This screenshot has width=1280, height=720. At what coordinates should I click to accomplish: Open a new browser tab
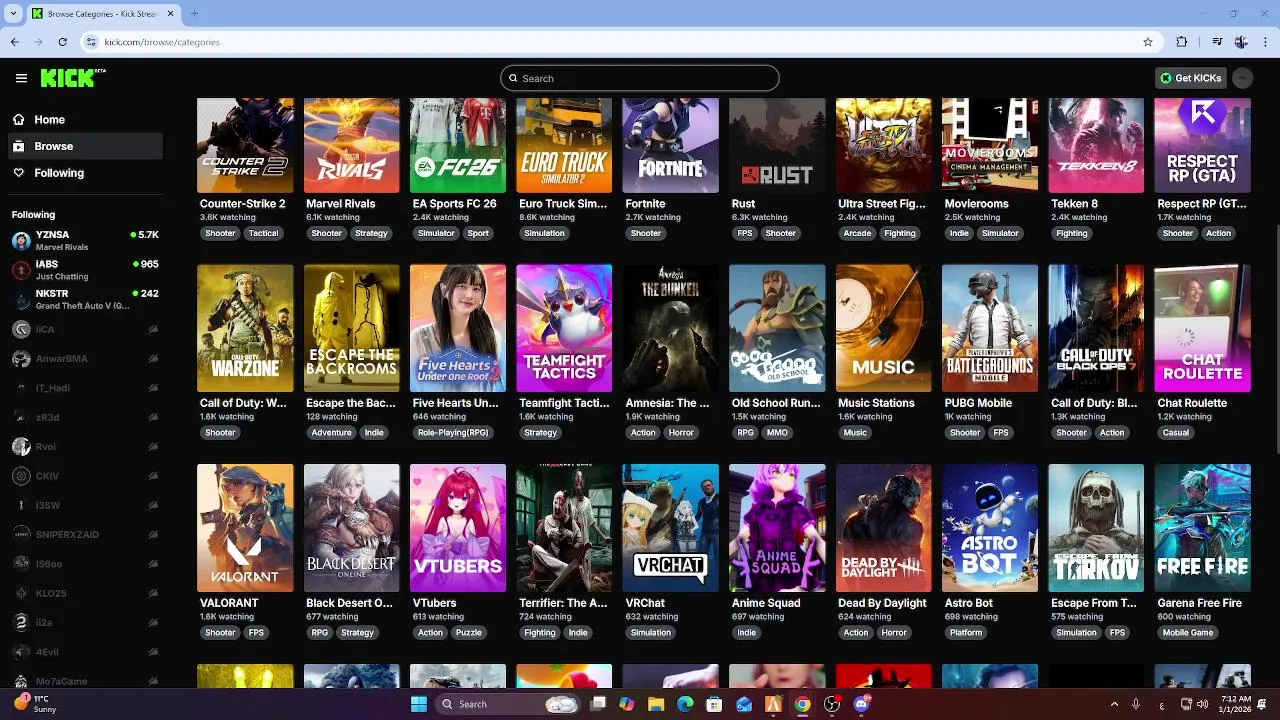pyautogui.click(x=194, y=13)
